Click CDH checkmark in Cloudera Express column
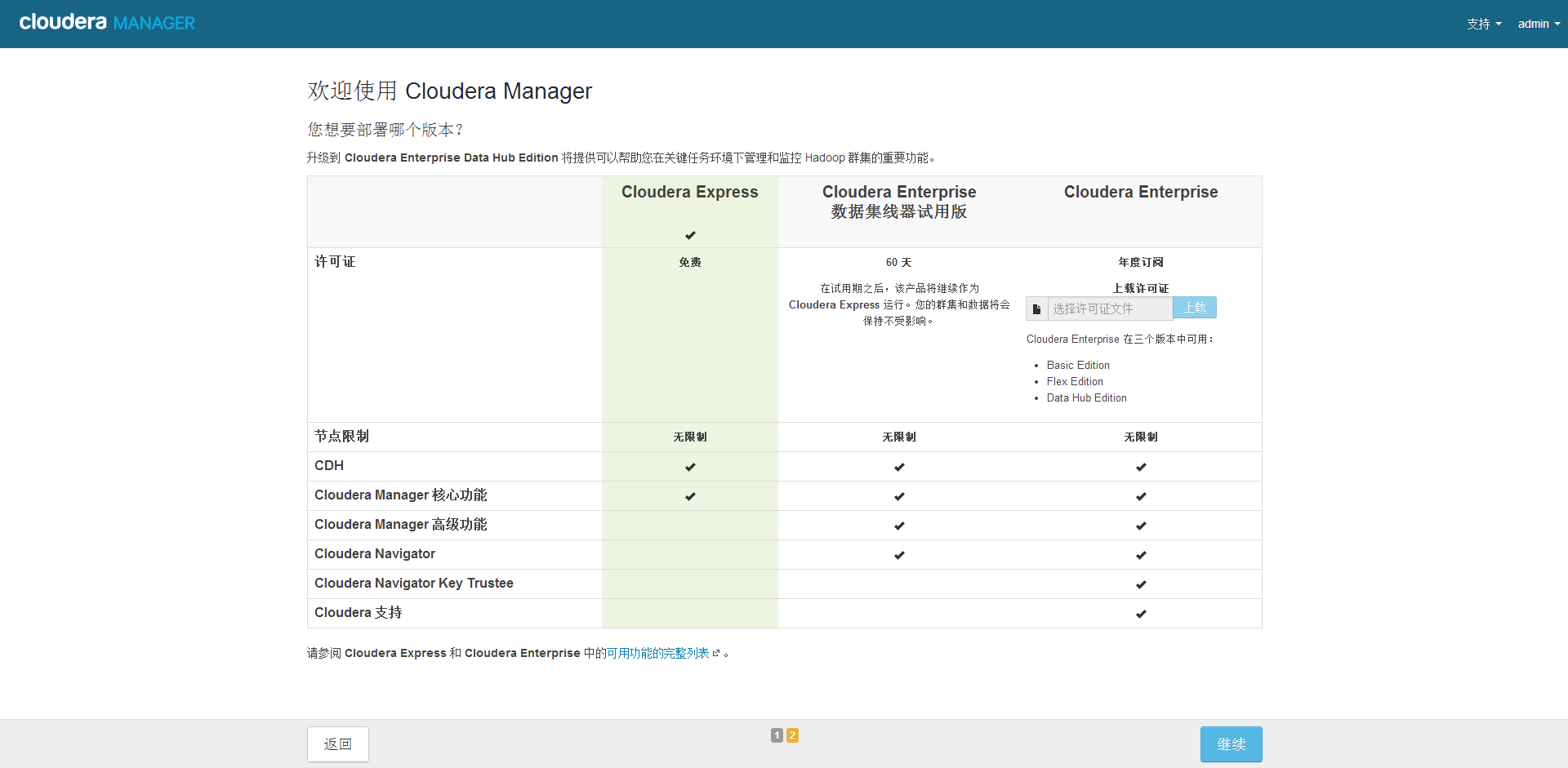Image resolution: width=1568 pixels, height=768 pixels. tap(690, 467)
